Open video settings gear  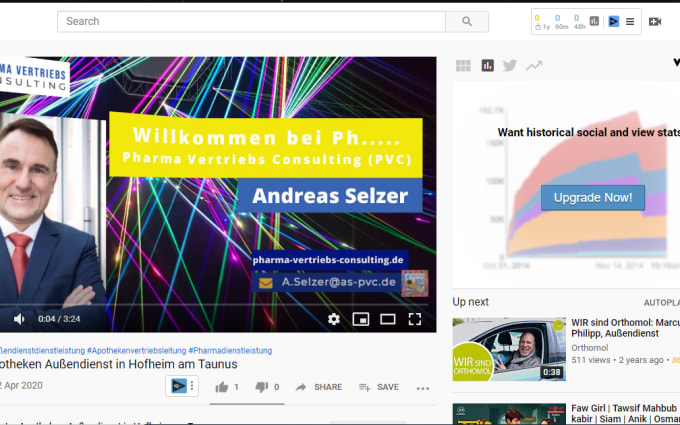pyautogui.click(x=333, y=319)
